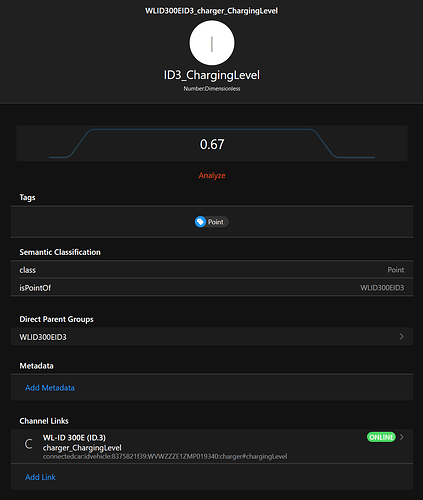
Task: Open the WLID300EID3 parent group chevron
Action: point(402,337)
